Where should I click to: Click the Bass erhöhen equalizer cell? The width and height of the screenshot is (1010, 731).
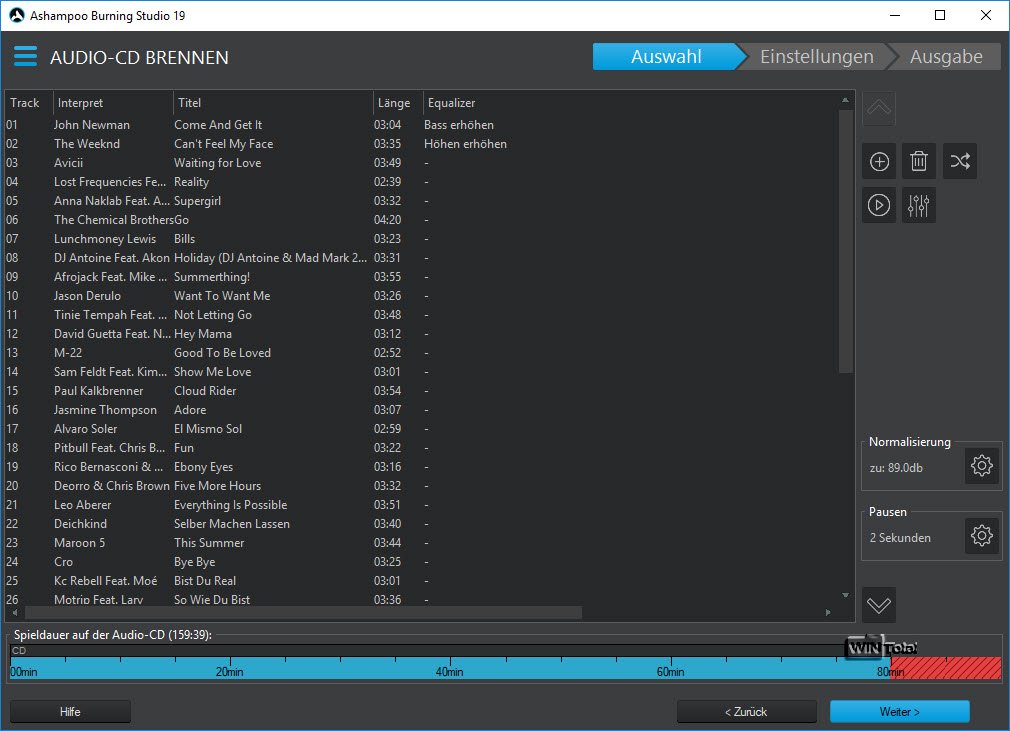(x=459, y=125)
